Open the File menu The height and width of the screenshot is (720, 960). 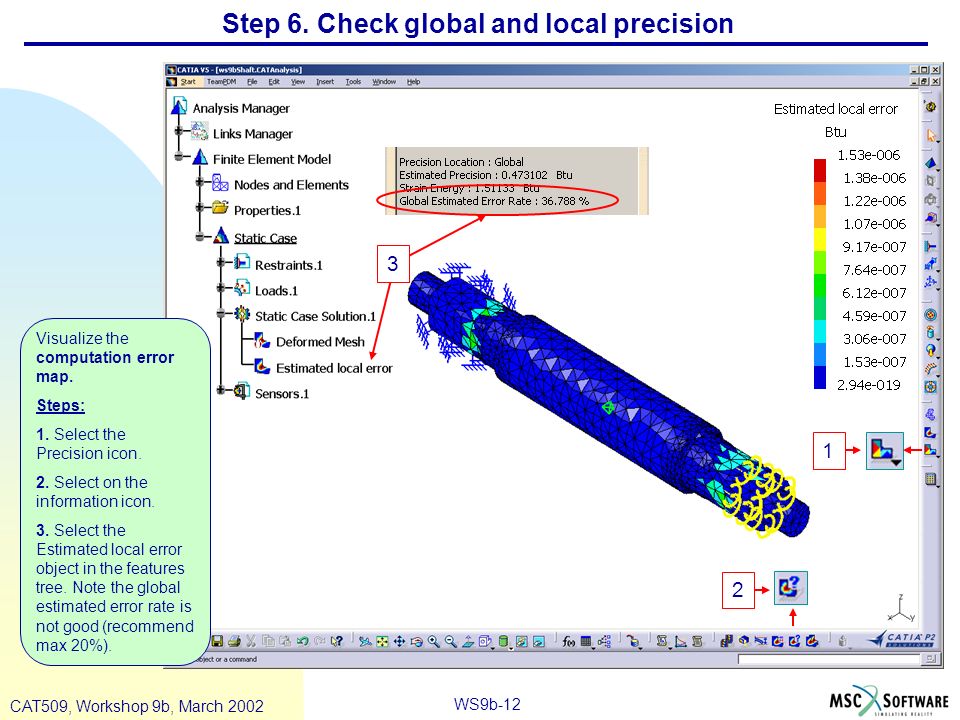252,81
